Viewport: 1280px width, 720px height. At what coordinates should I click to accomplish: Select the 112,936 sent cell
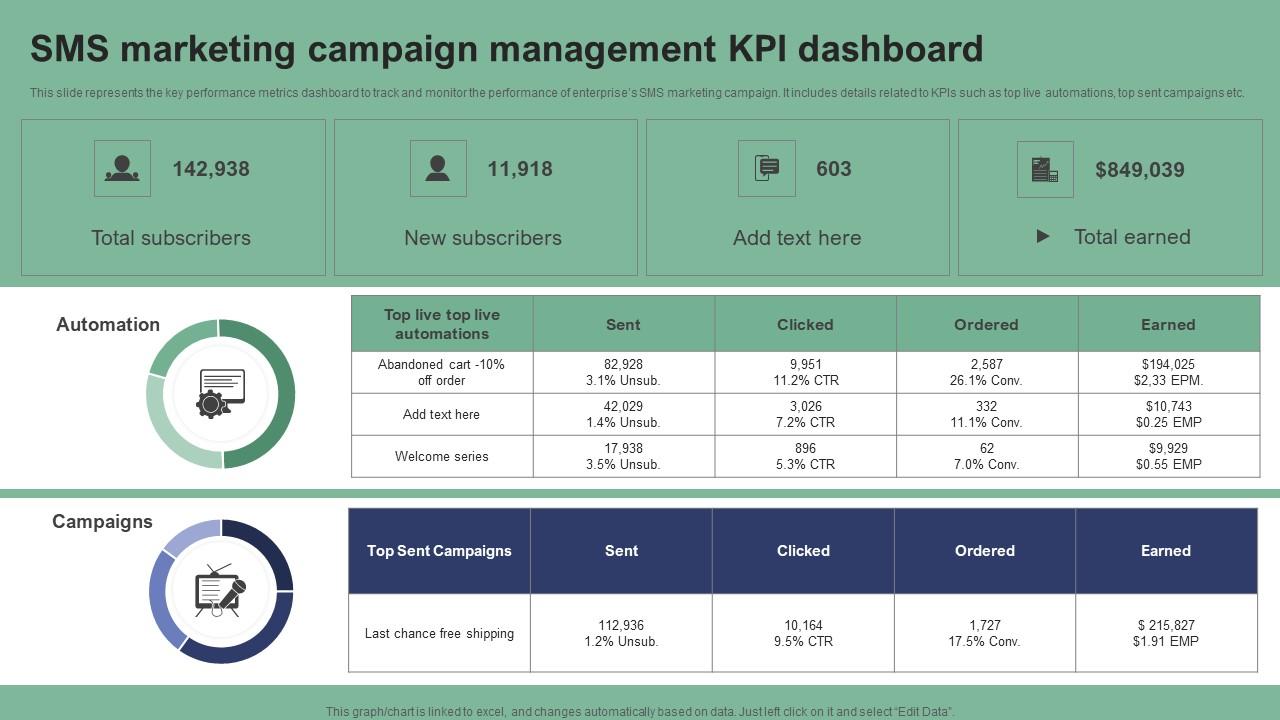pos(621,633)
